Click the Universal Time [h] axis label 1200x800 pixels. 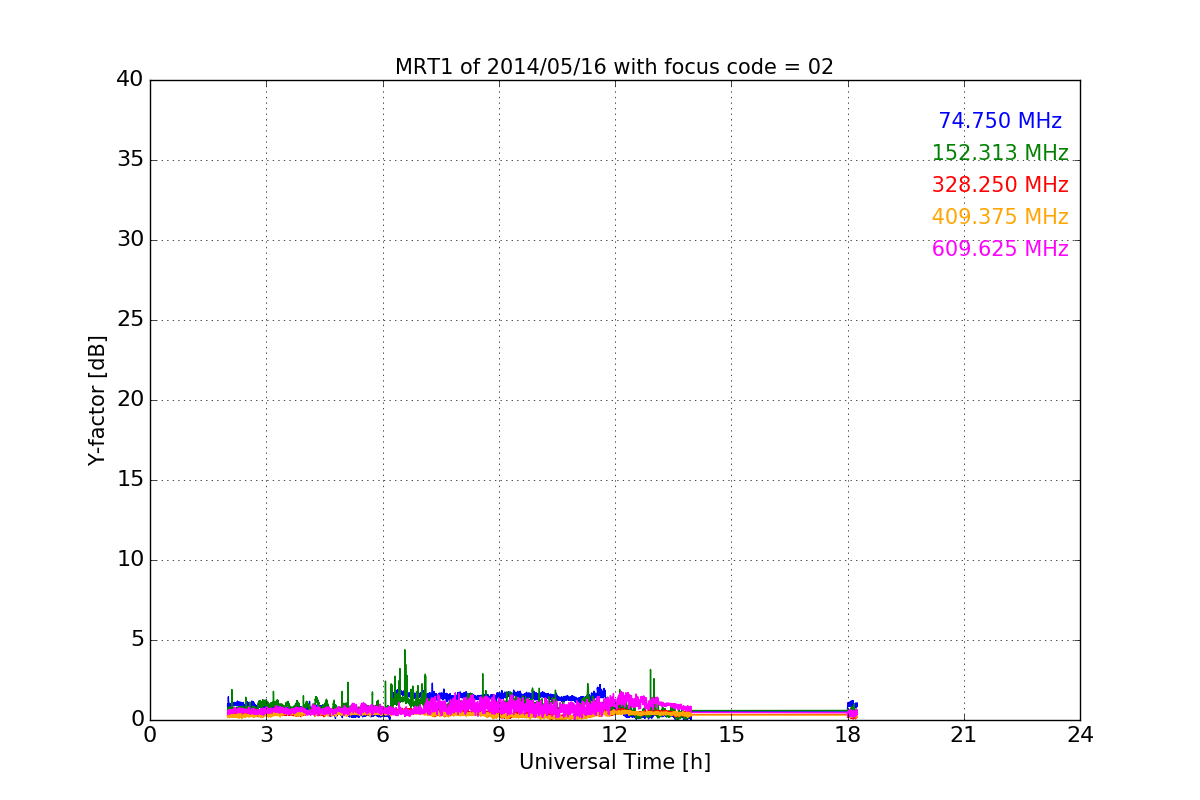(614, 762)
